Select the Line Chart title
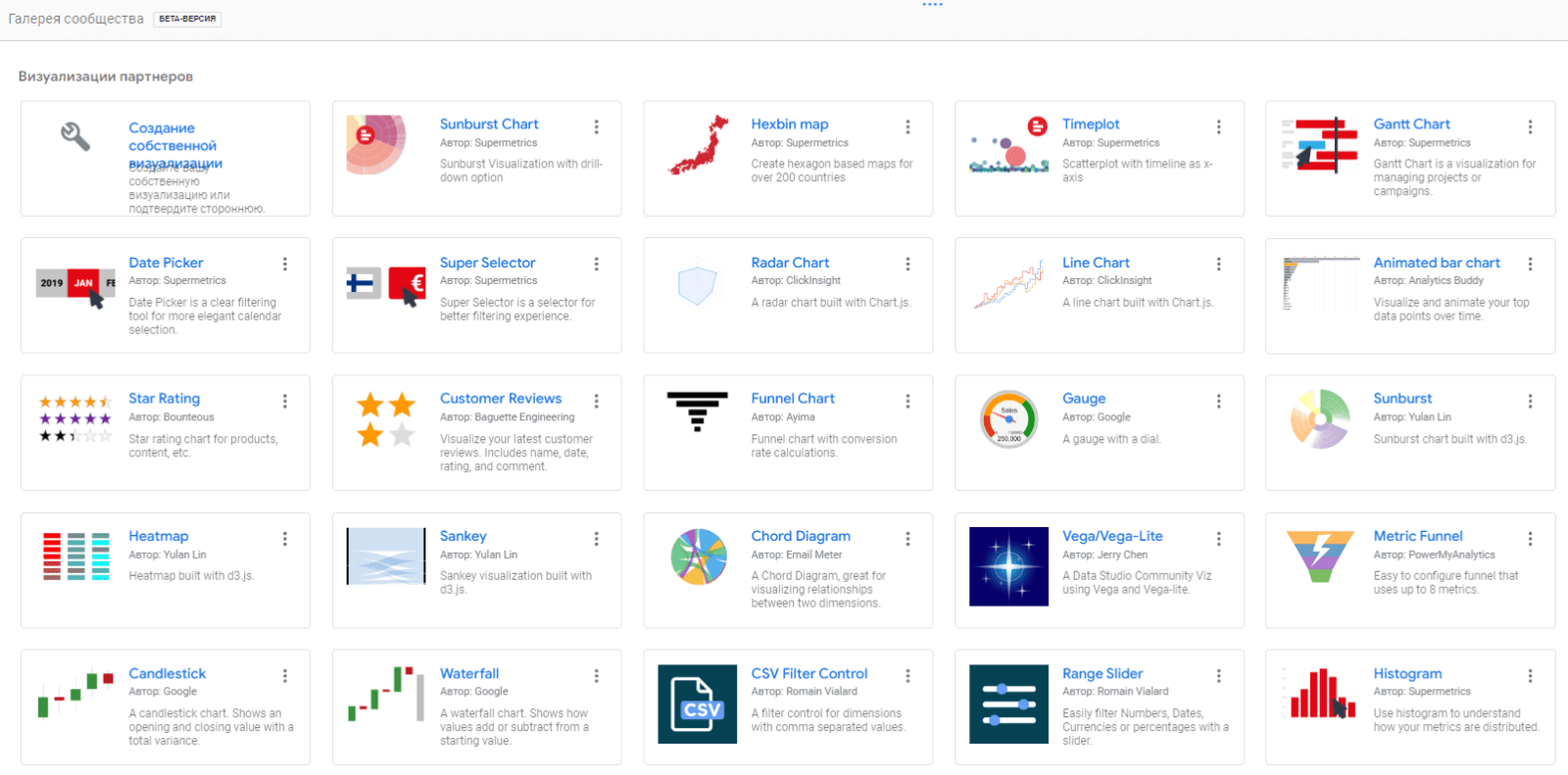The image size is (1568, 775). [1096, 263]
